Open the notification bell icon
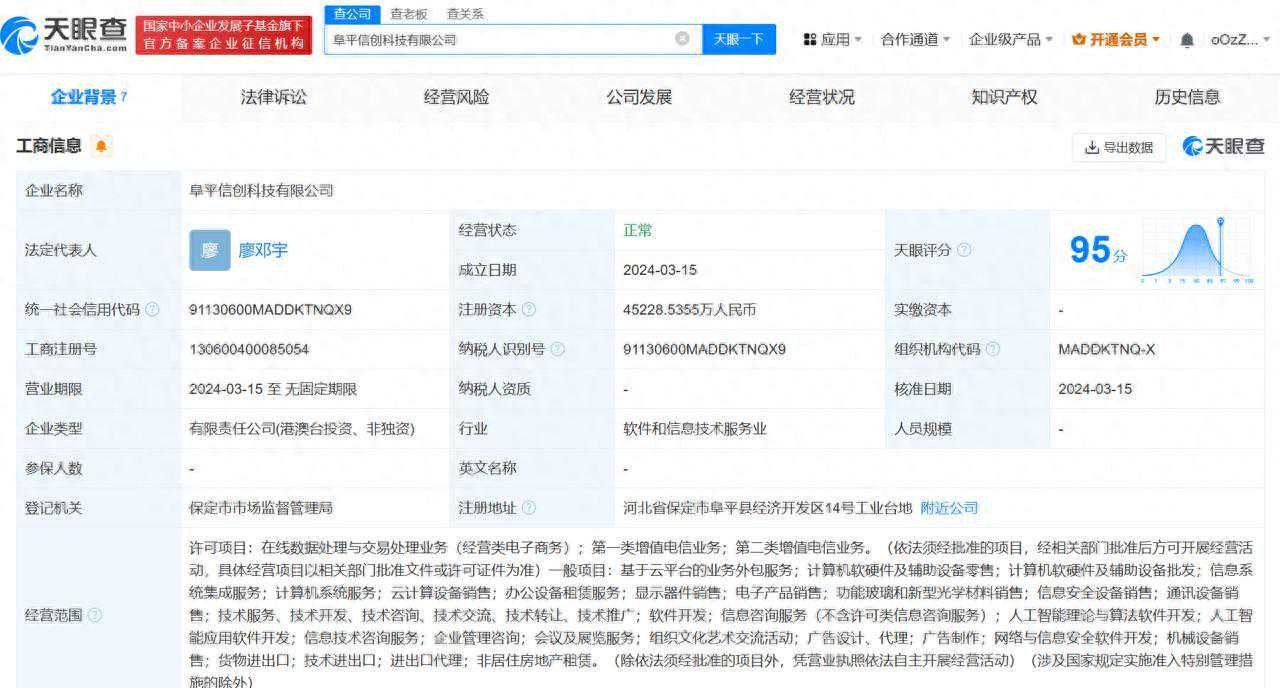This screenshot has height=688, width=1280. pos(1185,39)
